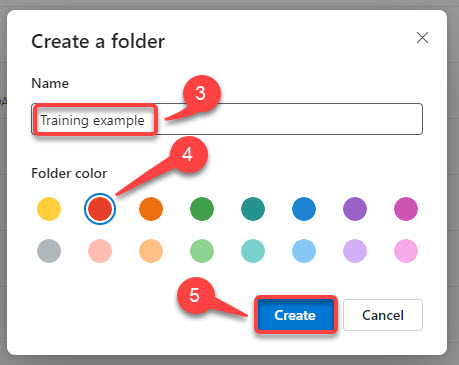This screenshot has width=459, height=365.
Task: Click the Cancel button
Action: click(x=383, y=315)
